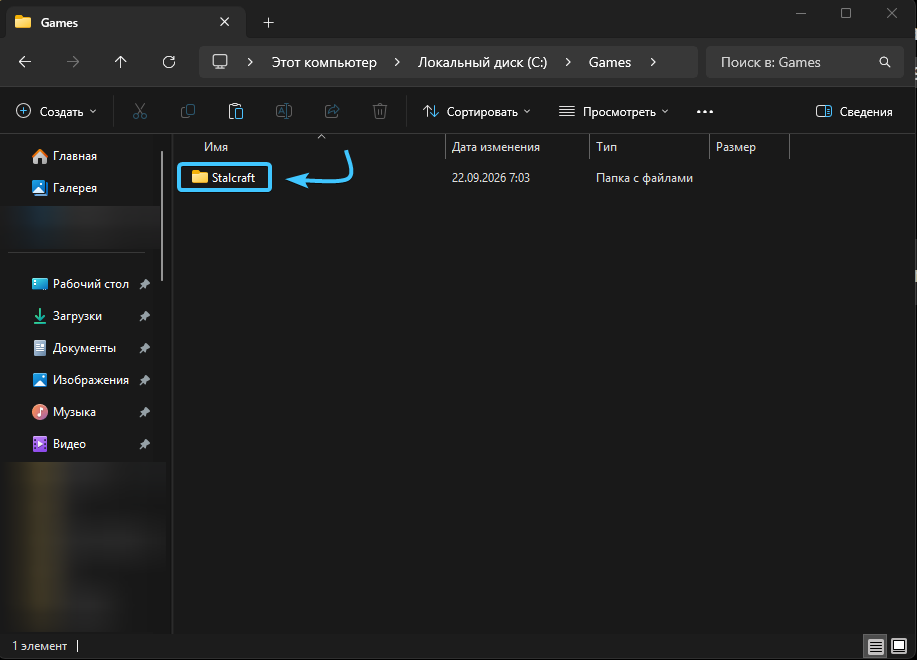Select the Games tab
917x660 pixels.
coord(125,23)
